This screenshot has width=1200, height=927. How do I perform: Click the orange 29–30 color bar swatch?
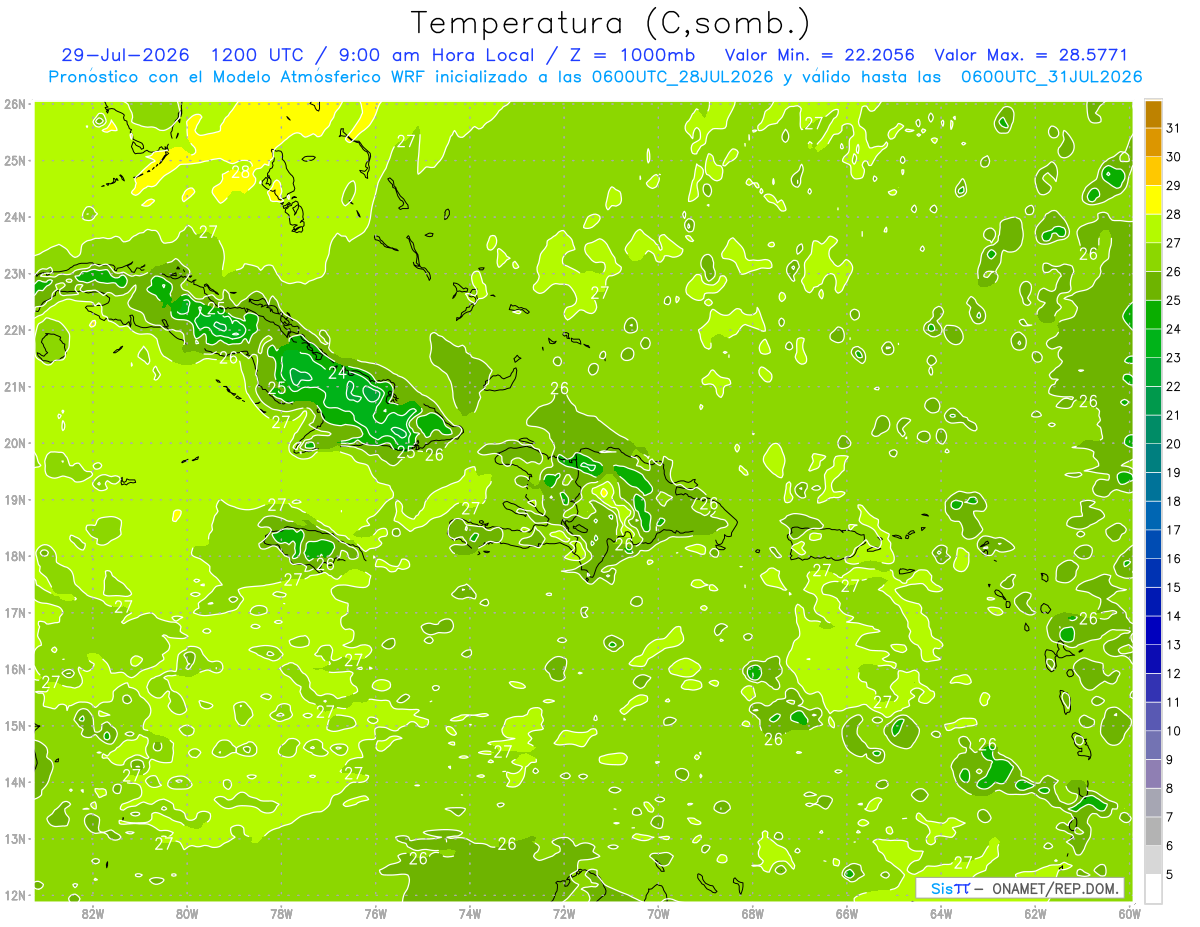coord(1153,171)
